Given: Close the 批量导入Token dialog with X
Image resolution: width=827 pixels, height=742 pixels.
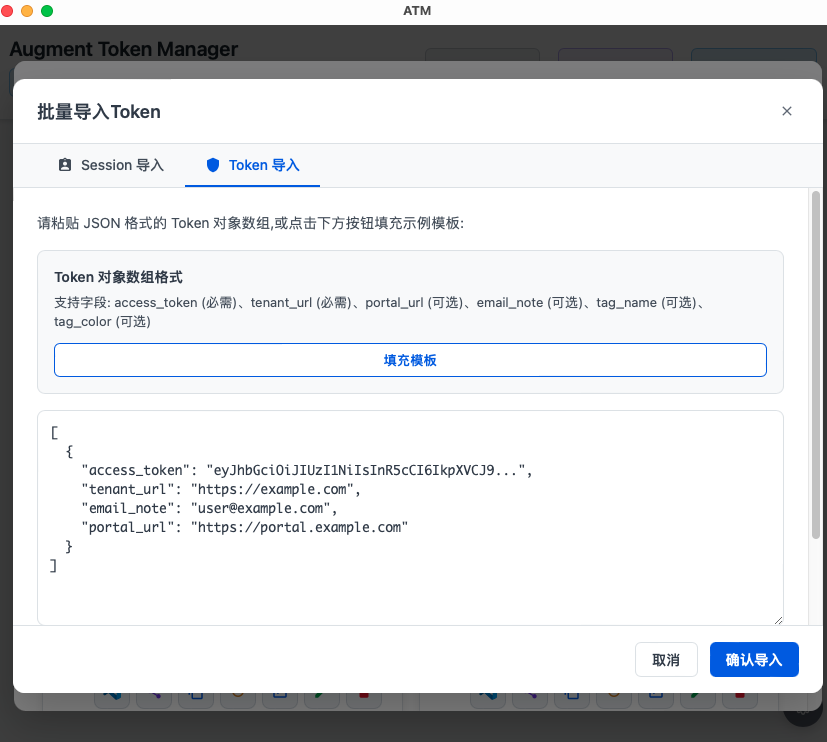Looking at the screenshot, I should tap(787, 111).
